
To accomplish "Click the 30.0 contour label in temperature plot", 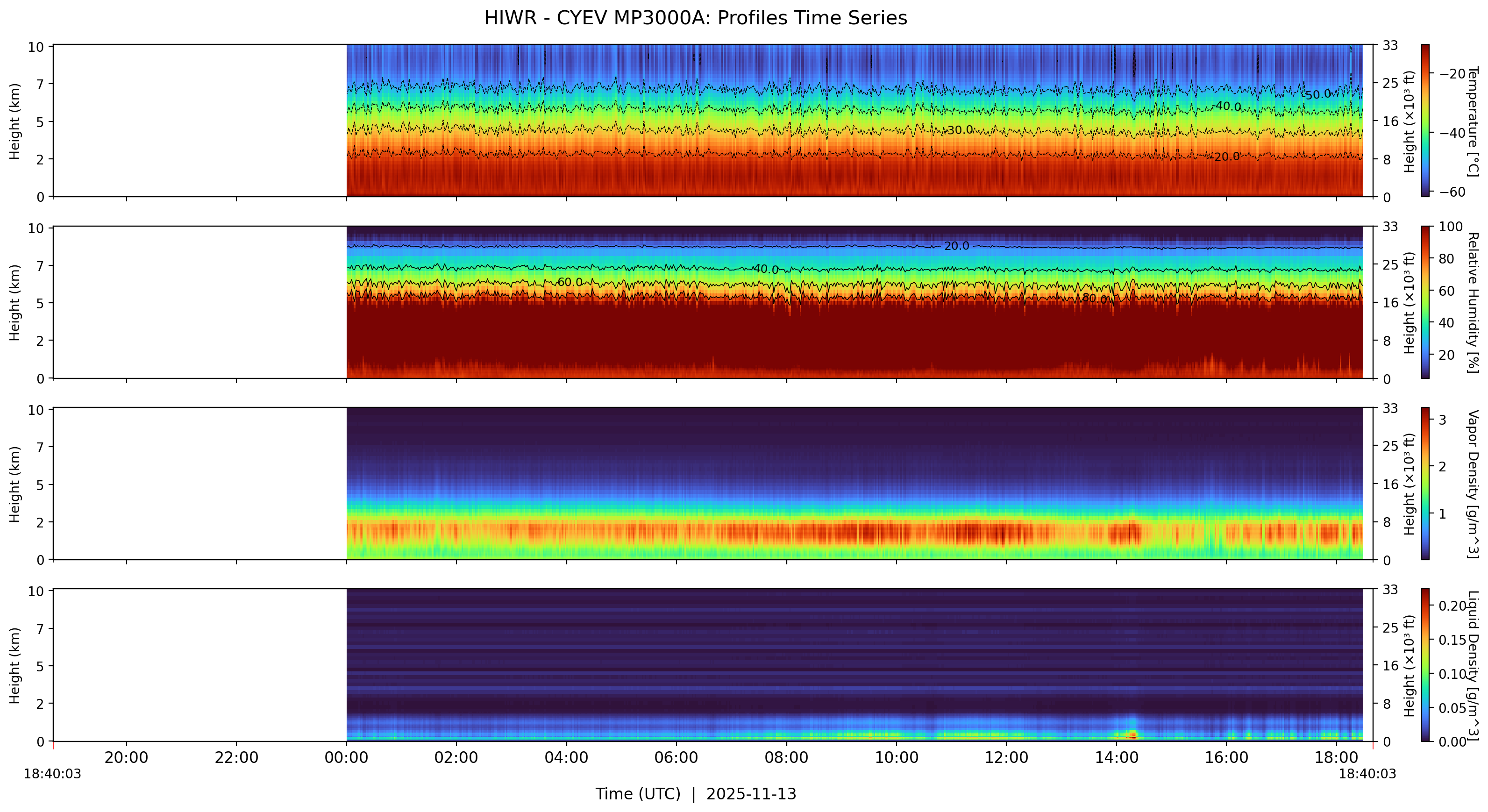I will click(960, 130).
